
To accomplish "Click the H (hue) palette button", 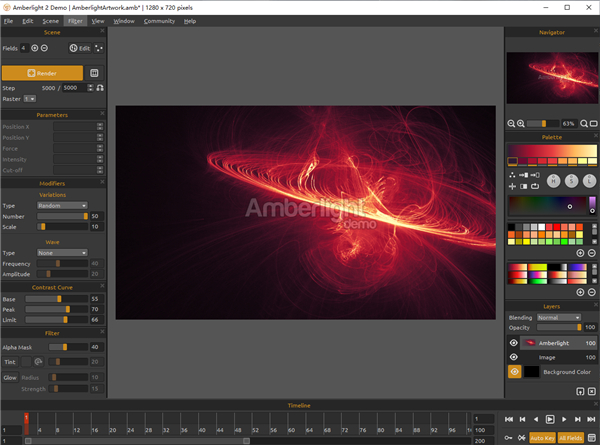I will tap(553, 181).
